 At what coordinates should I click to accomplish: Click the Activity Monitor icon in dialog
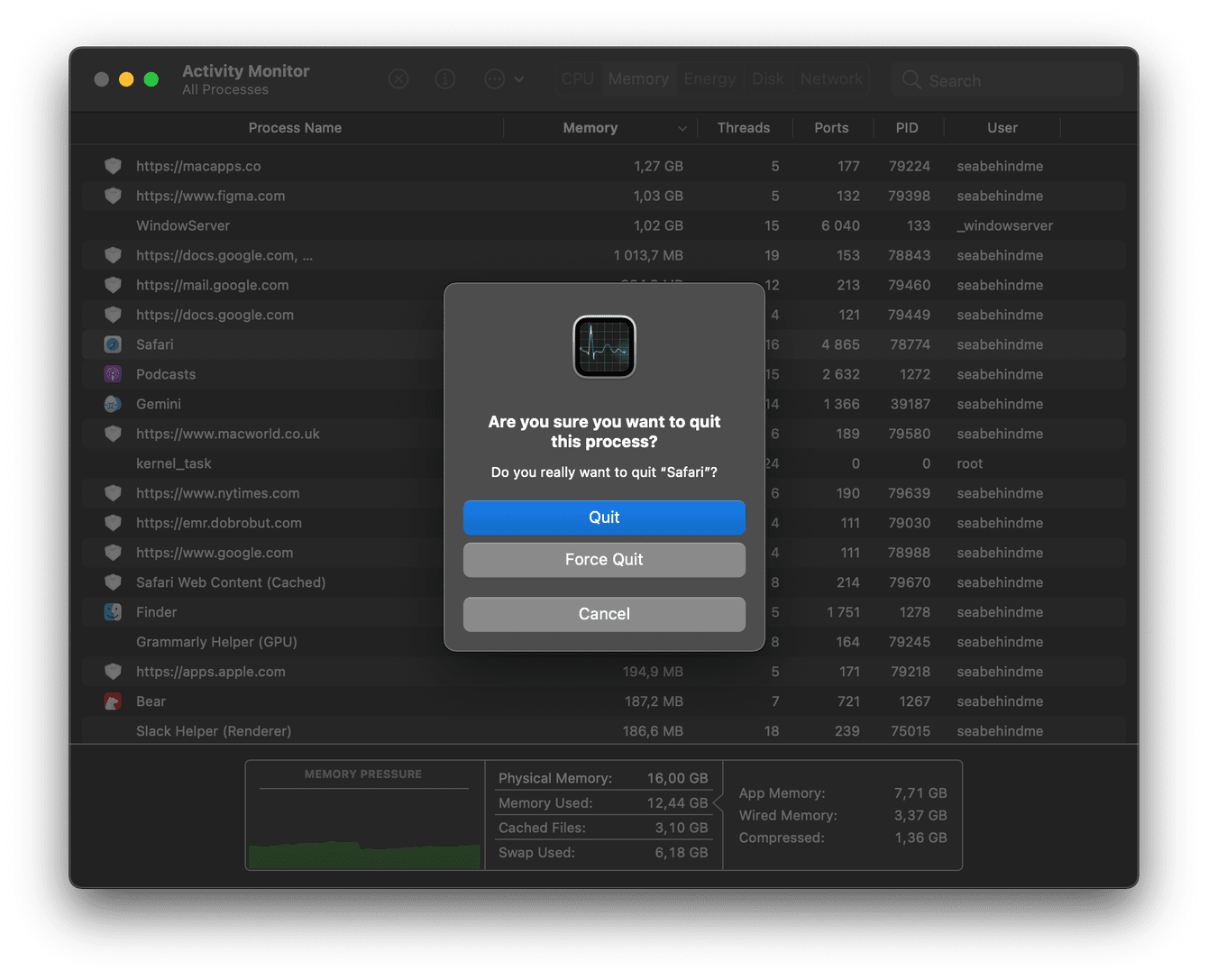point(604,347)
